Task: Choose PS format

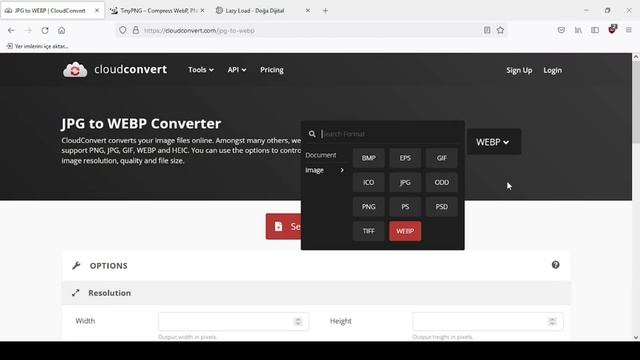Action: (x=405, y=207)
